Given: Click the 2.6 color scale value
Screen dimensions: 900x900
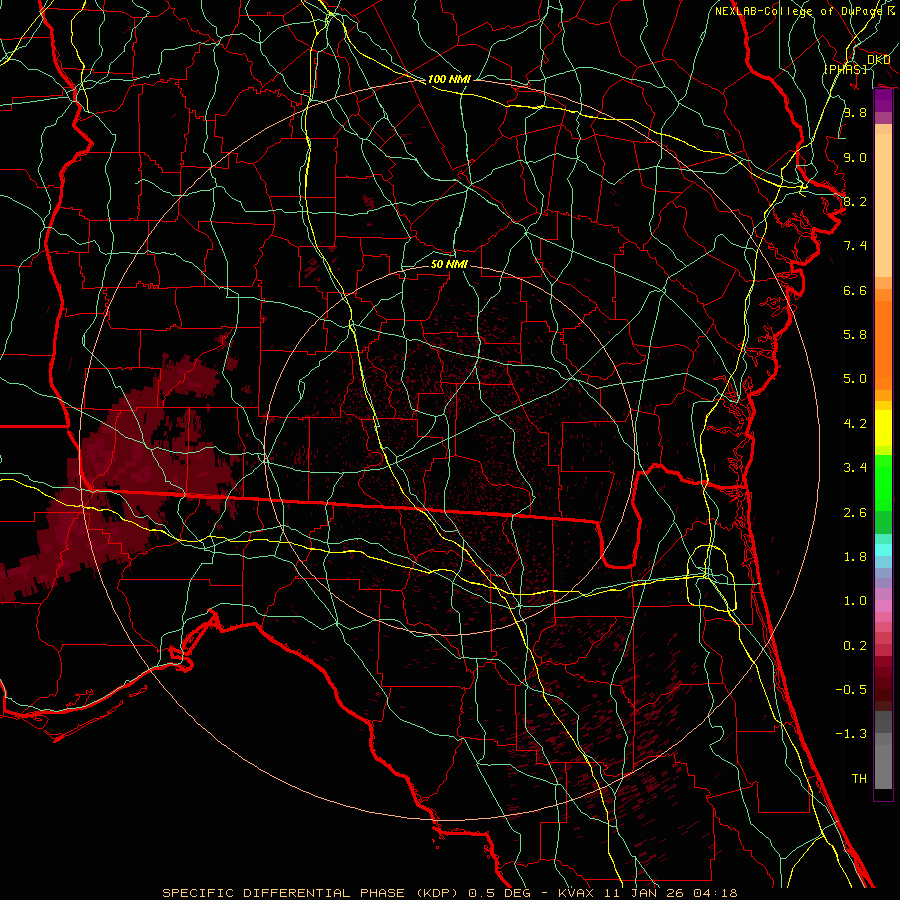Looking at the screenshot, I should (x=855, y=513).
